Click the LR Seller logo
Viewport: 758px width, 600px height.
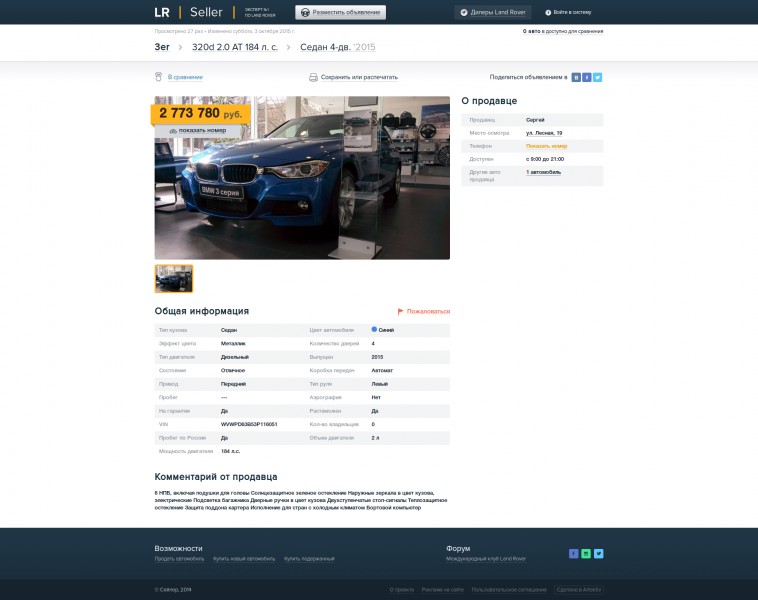(188, 12)
